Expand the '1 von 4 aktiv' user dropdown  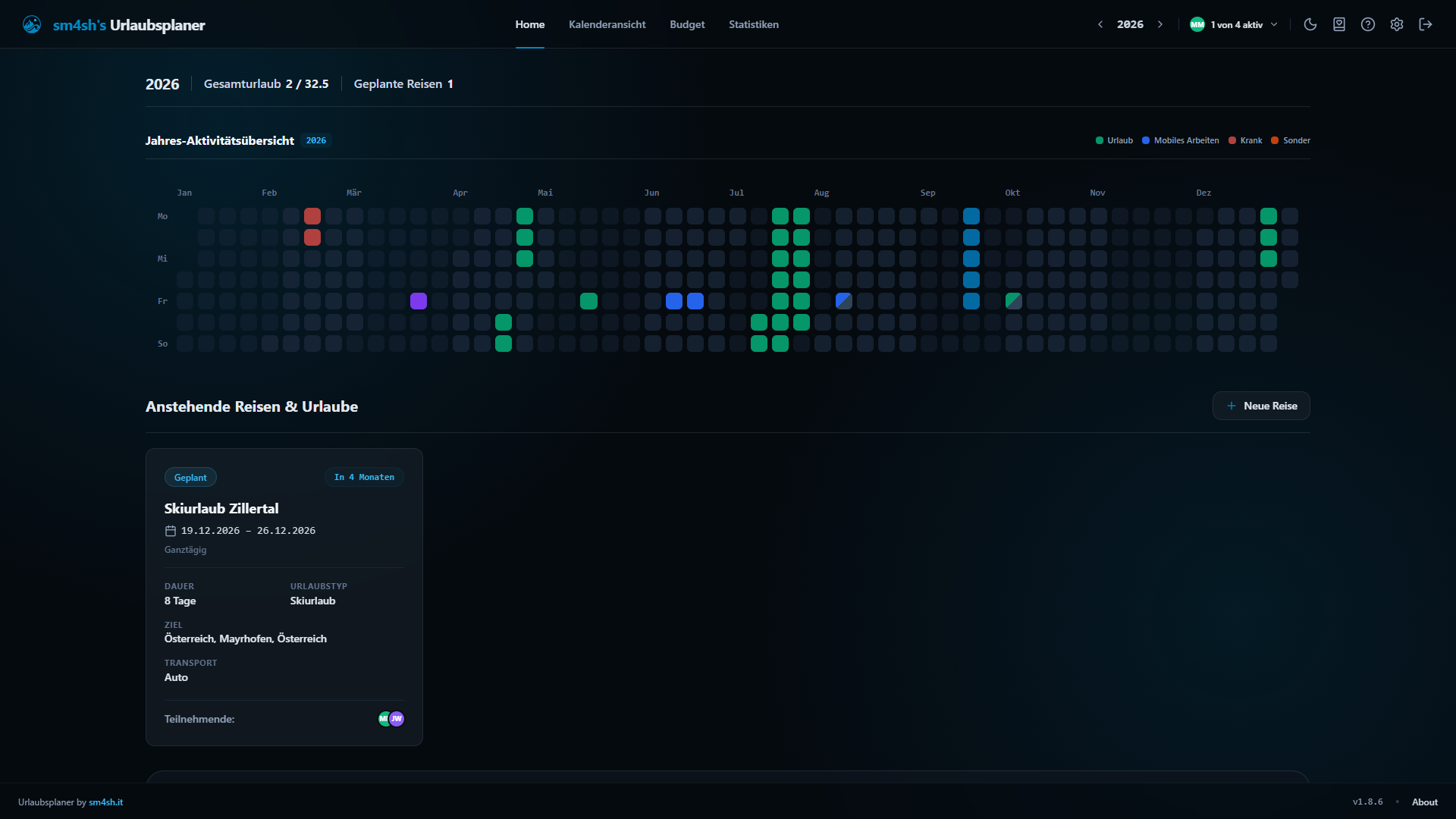(x=1234, y=24)
